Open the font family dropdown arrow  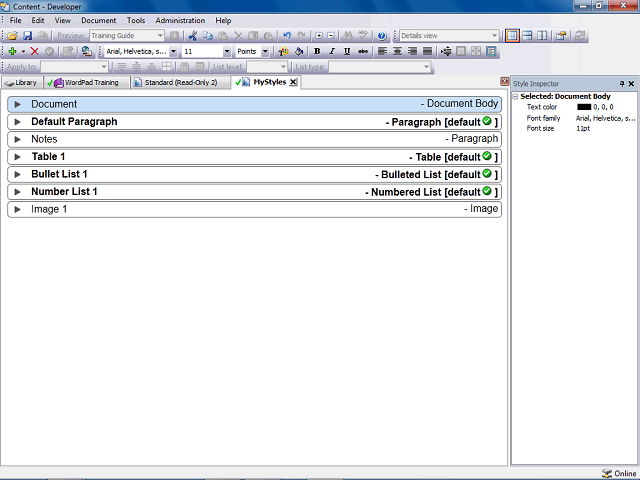pos(173,51)
